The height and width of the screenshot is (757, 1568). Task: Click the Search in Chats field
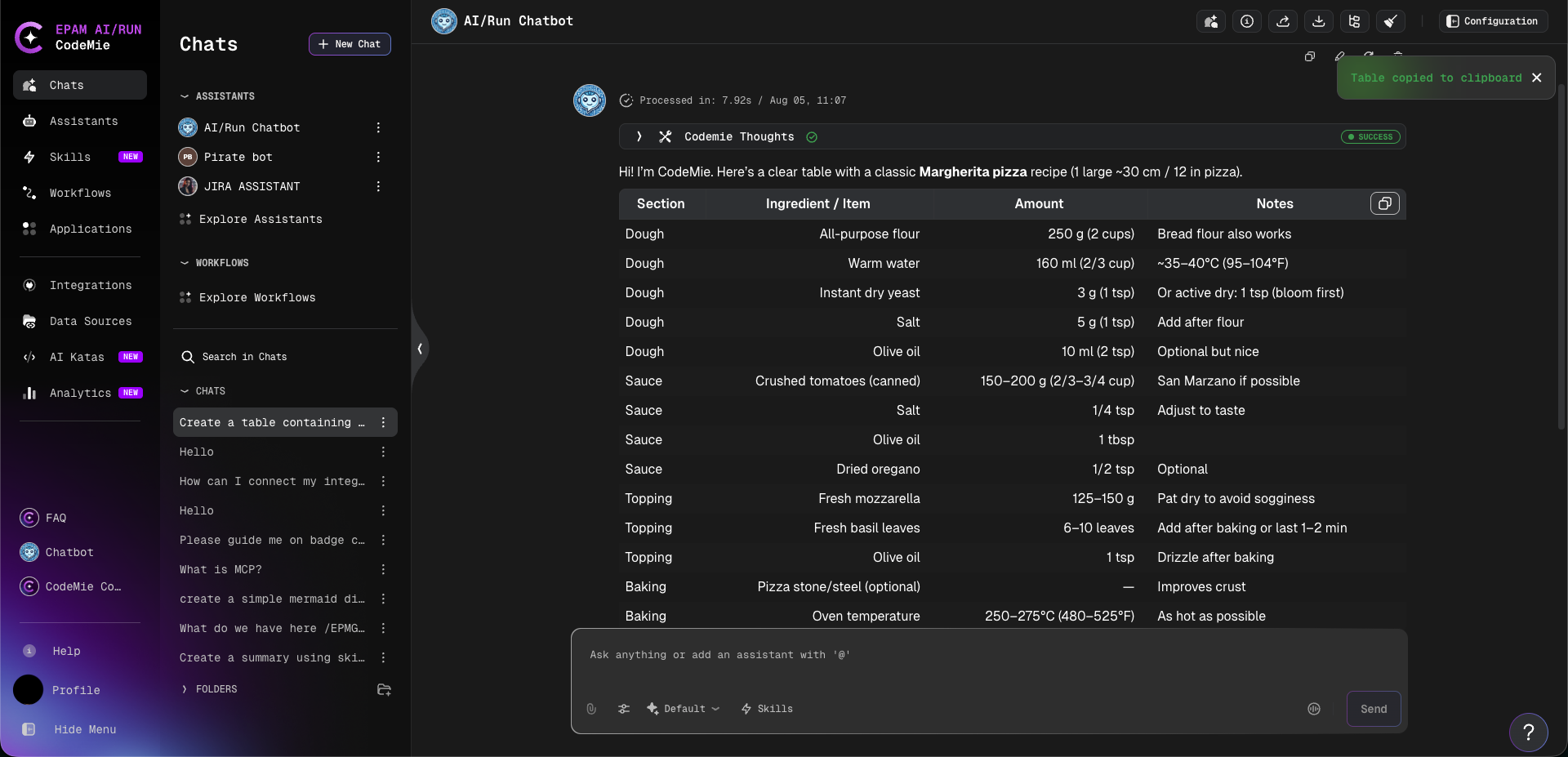pos(285,357)
